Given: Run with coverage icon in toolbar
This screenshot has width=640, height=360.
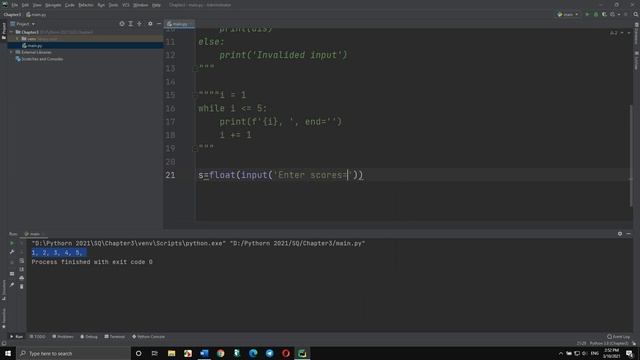Looking at the screenshot, I should click(604, 14).
